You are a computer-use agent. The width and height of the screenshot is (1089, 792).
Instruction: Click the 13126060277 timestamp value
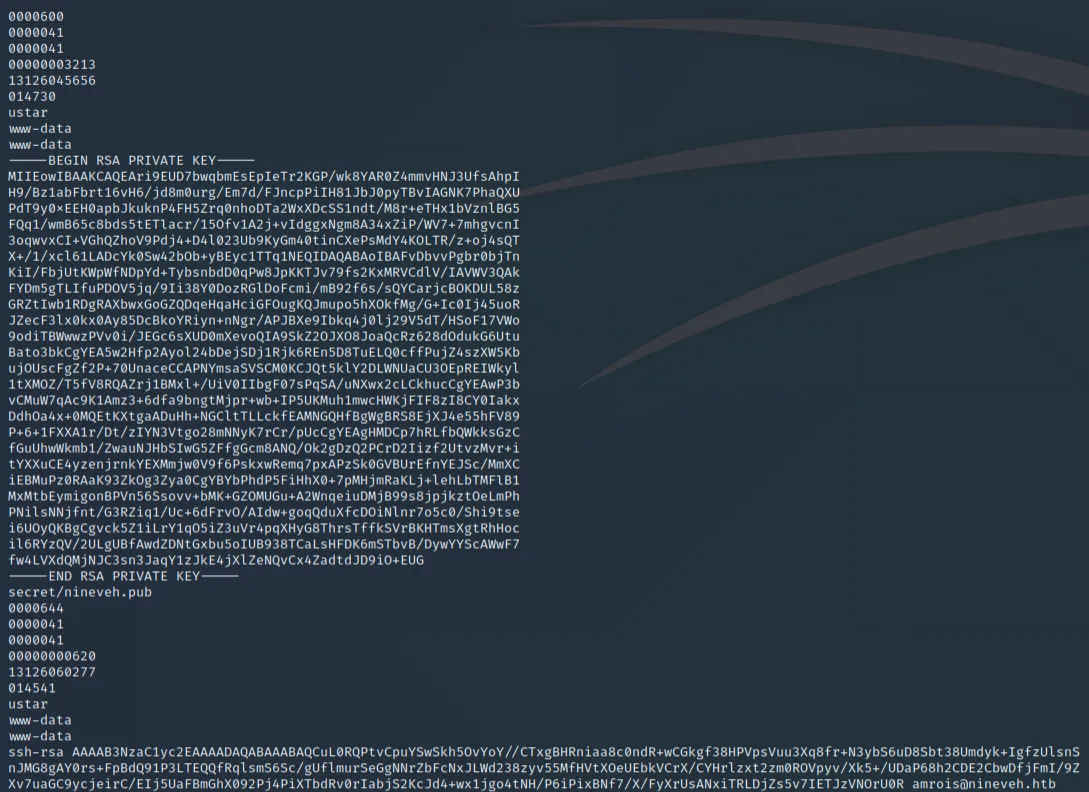pyautogui.click(x=52, y=673)
